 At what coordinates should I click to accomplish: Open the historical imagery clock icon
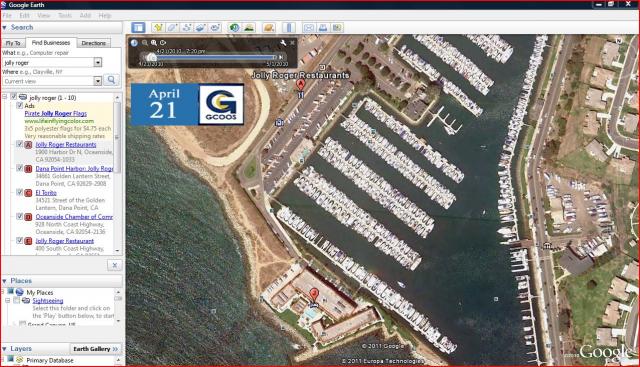[x=234, y=27]
